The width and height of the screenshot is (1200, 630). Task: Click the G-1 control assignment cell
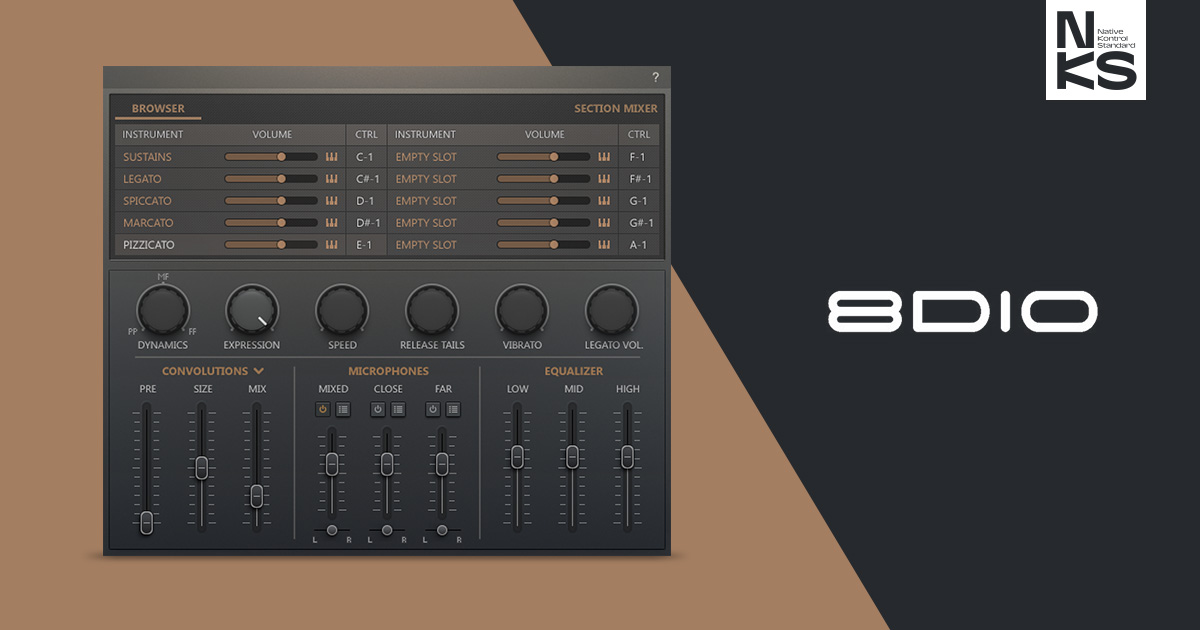(639, 200)
